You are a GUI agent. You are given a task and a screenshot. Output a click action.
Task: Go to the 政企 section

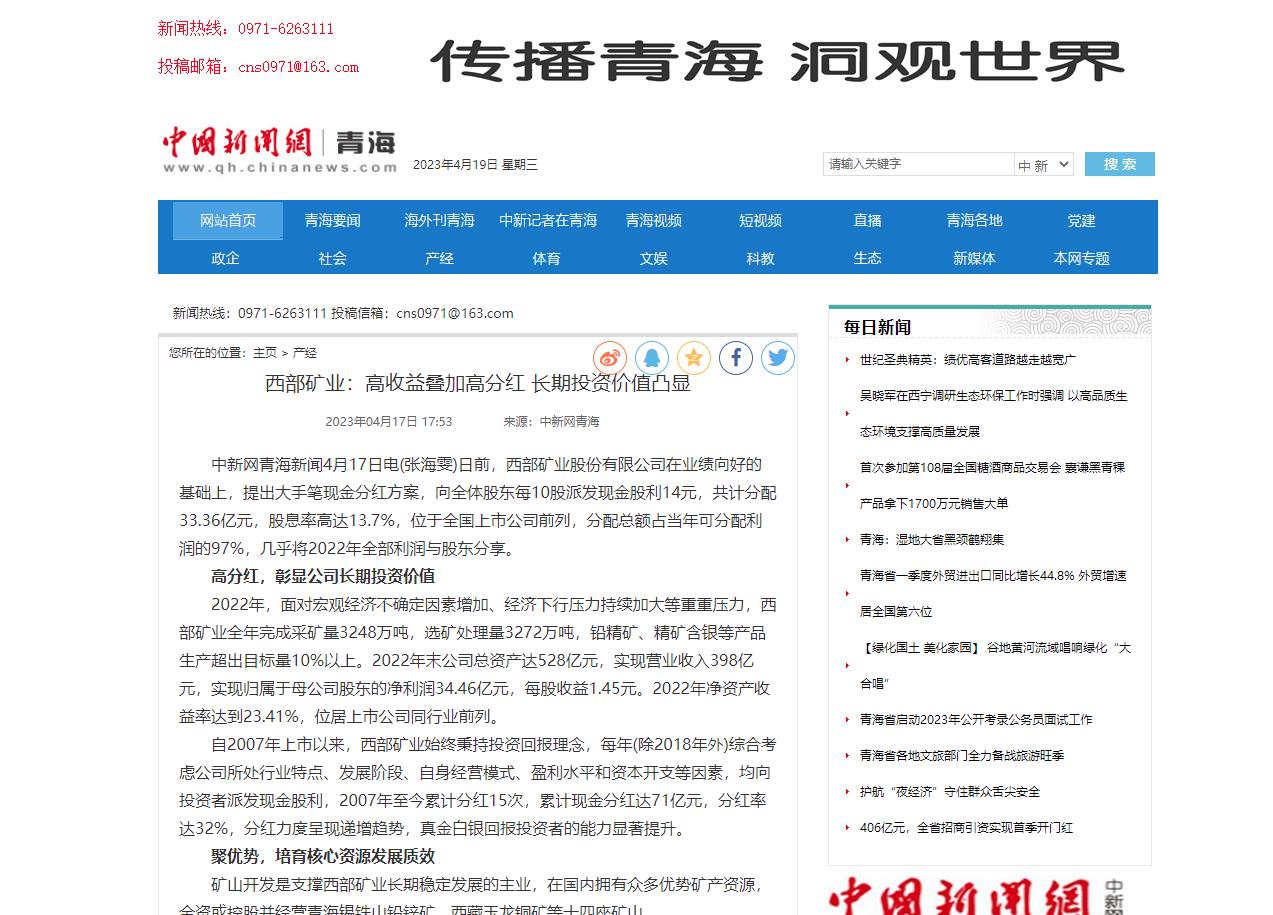click(226, 258)
